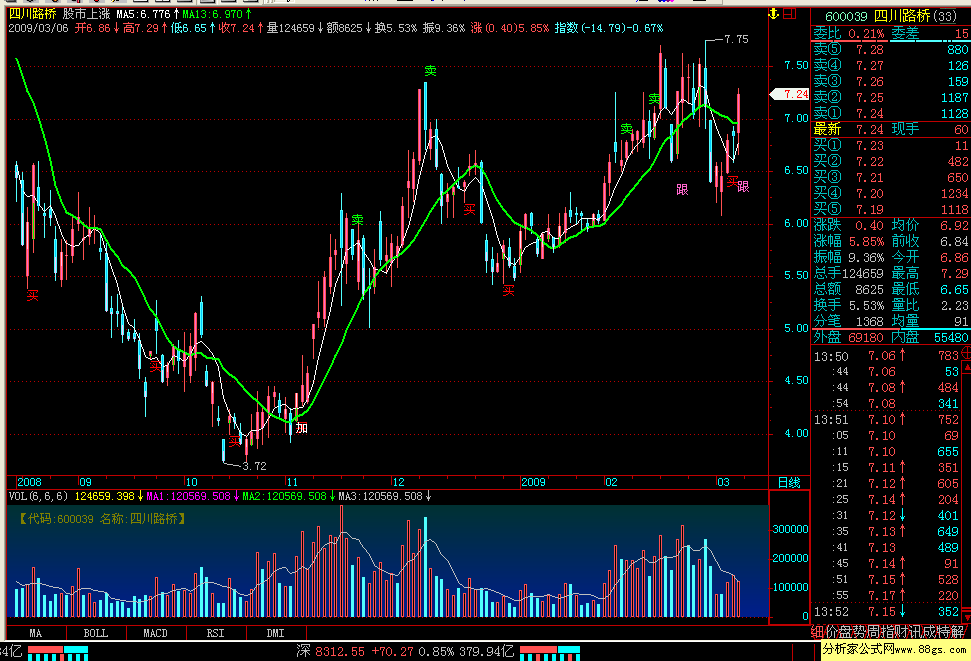Click the 卖② 7.25 order row

890,97
